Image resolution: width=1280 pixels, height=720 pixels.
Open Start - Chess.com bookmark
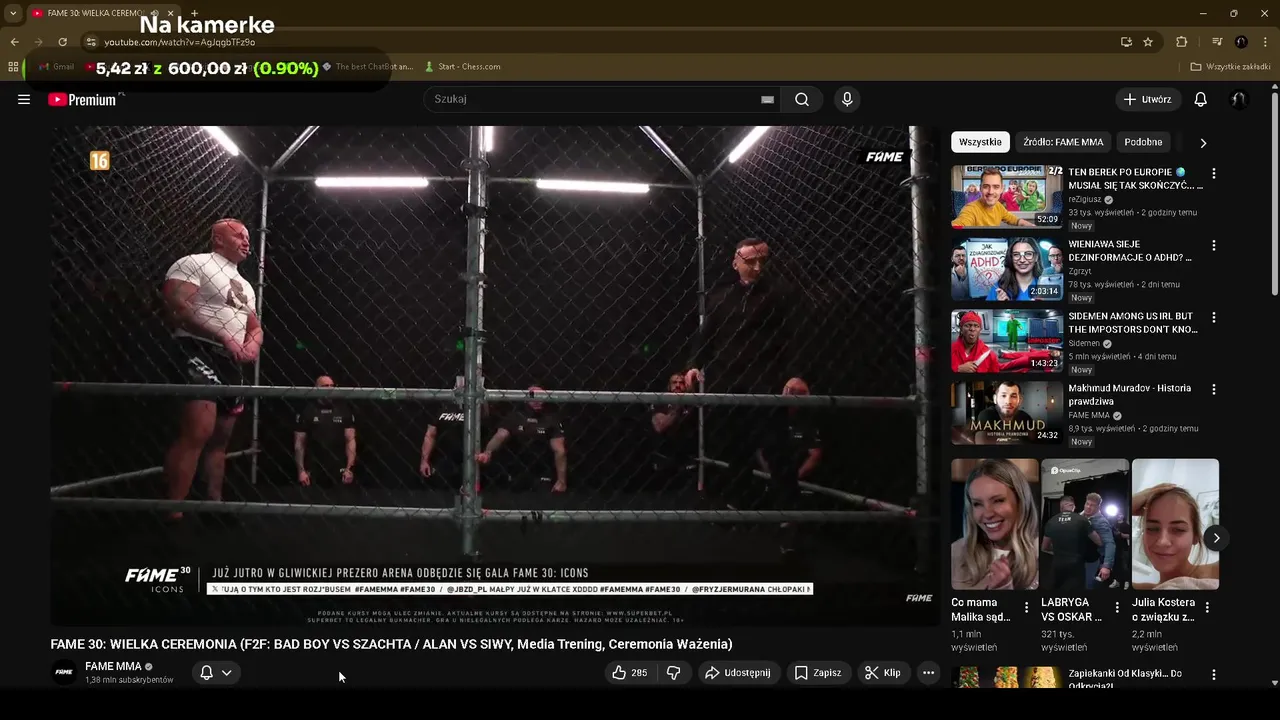coord(462,67)
